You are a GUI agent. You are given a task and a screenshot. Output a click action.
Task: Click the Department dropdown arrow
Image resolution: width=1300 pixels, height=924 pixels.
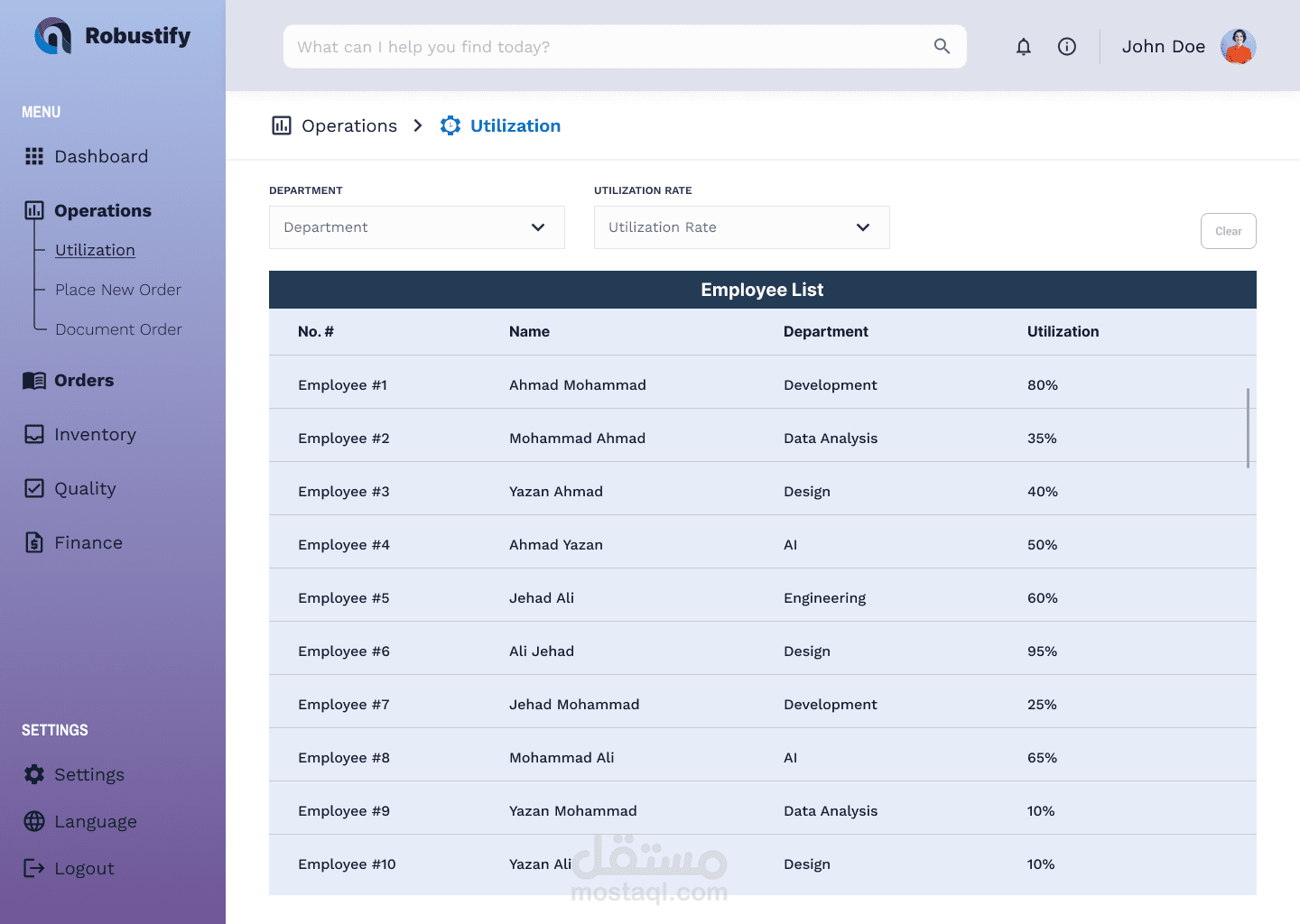[x=538, y=227]
